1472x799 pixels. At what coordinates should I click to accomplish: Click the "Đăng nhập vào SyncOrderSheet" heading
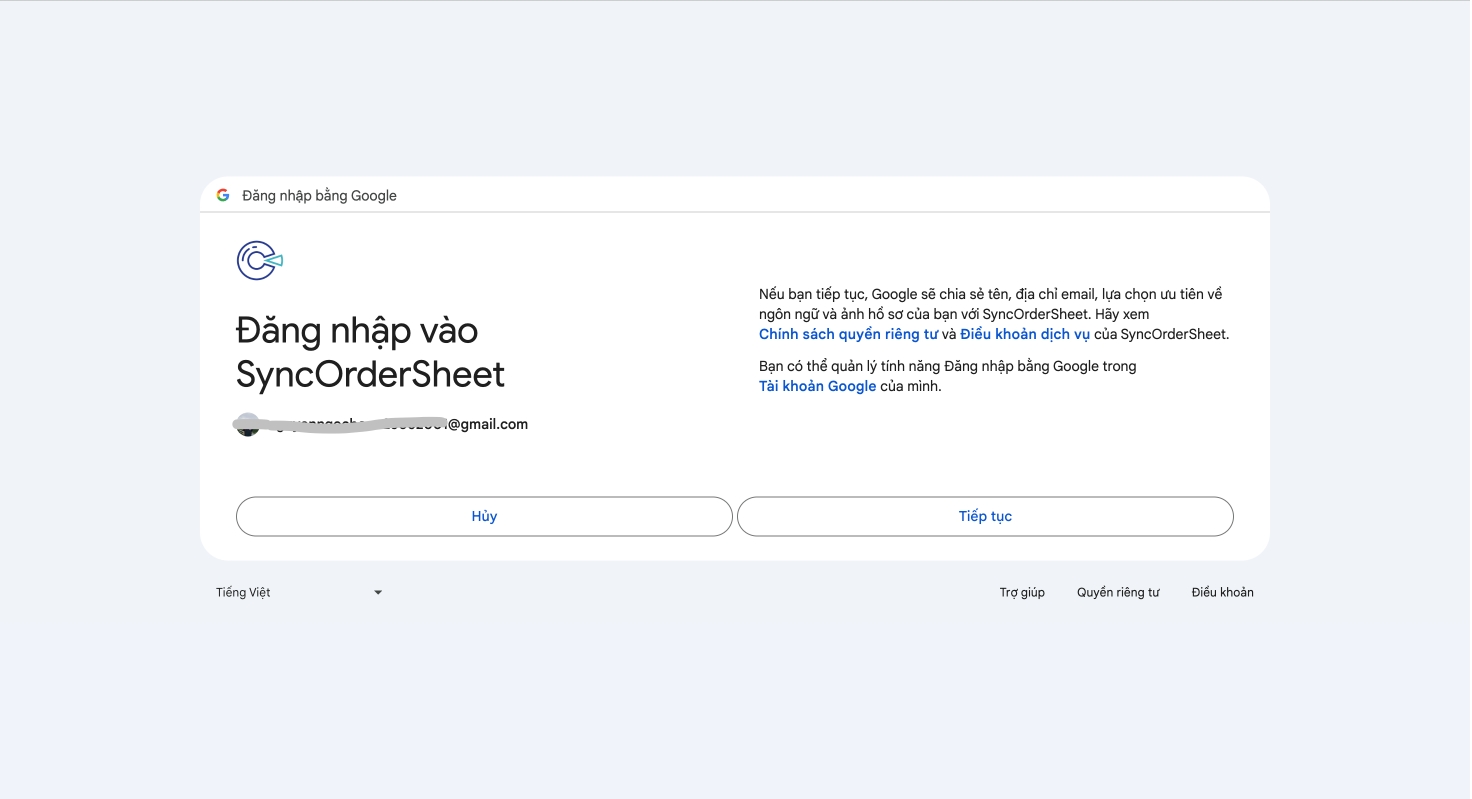[370, 352]
